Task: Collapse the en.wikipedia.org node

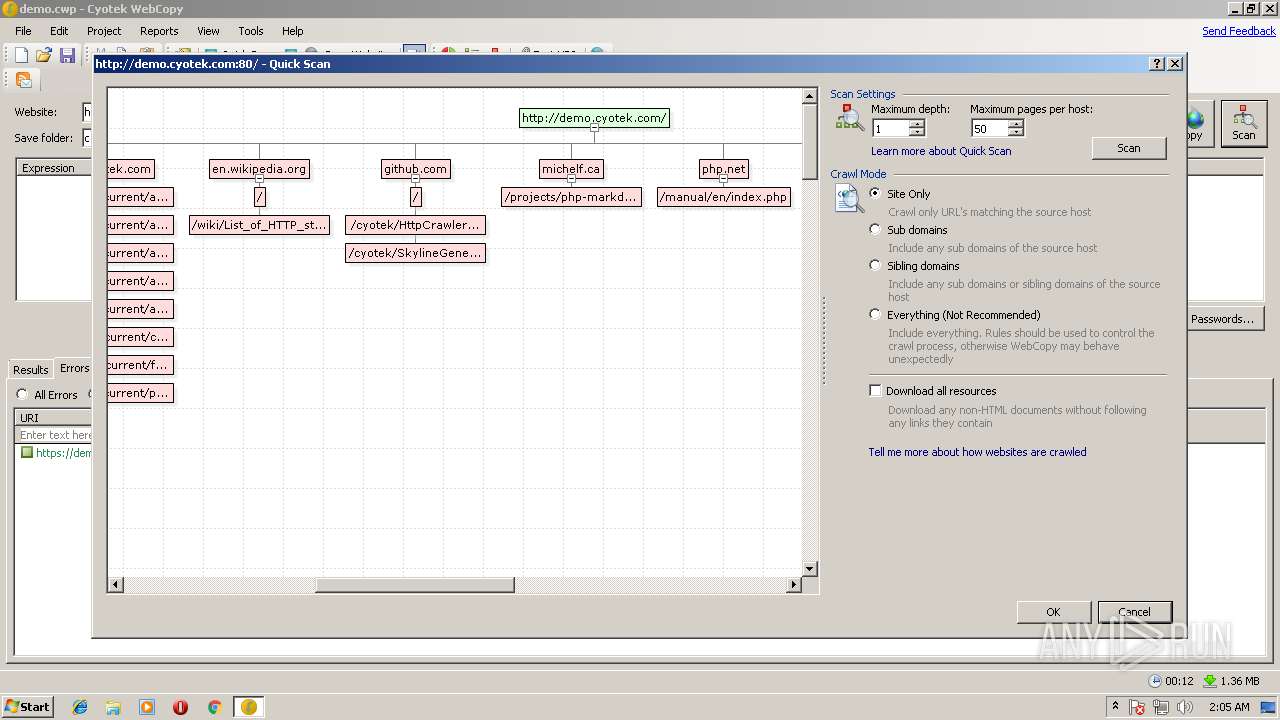Action: (x=260, y=179)
